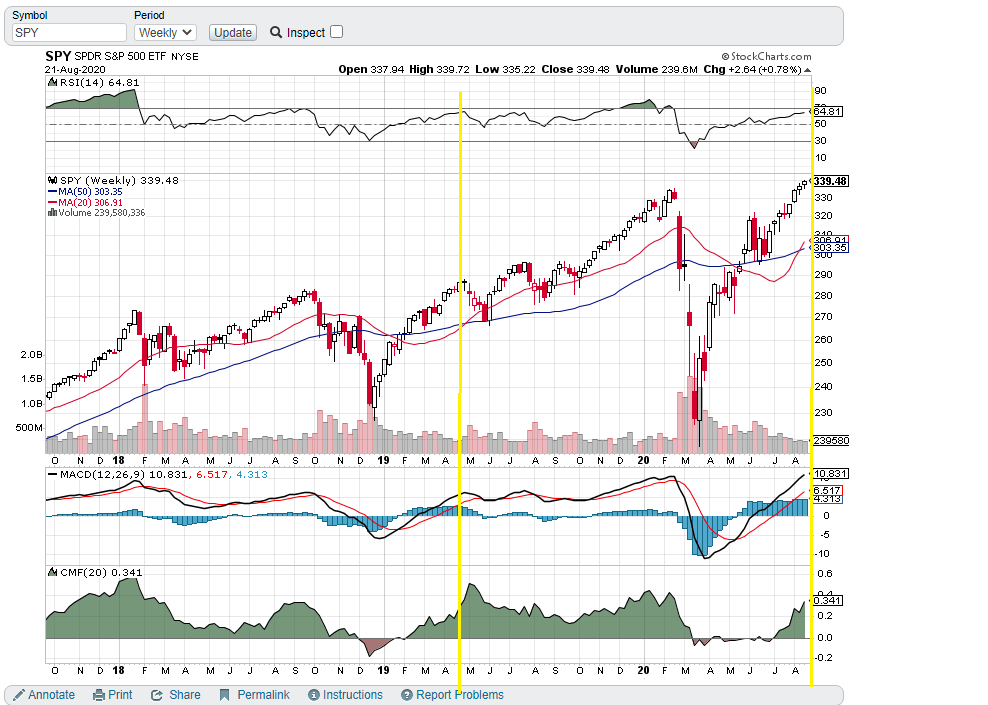Click the small triangle after the Chg value

click(x=808, y=70)
